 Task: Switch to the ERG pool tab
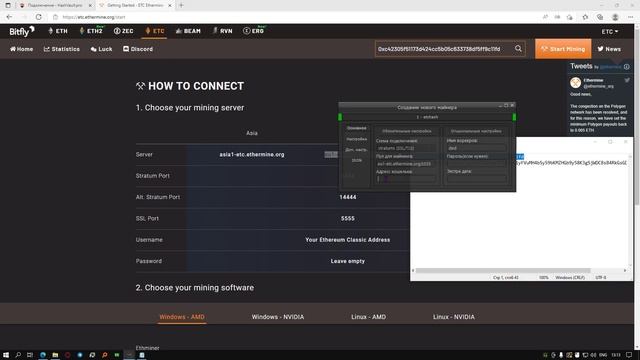coord(253,31)
